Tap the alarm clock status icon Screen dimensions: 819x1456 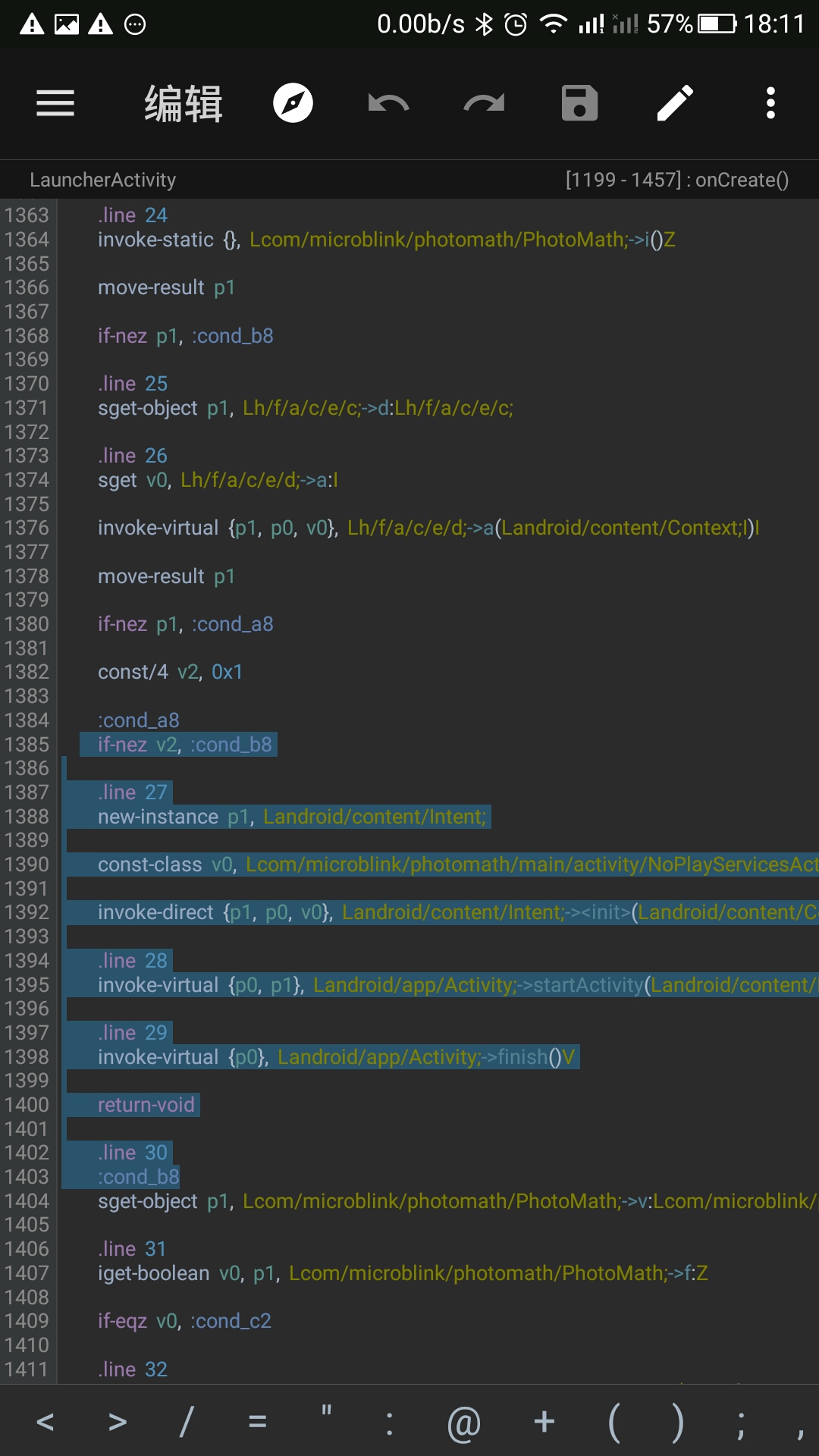tap(516, 24)
